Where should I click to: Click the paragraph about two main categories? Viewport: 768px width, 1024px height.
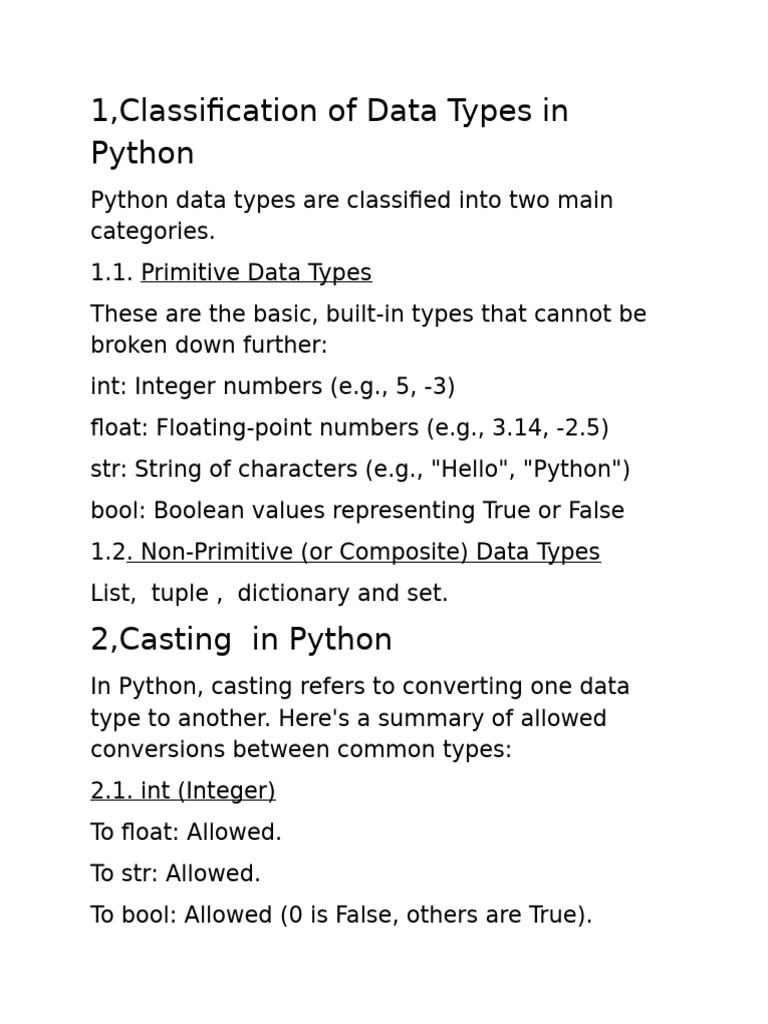[x=352, y=216]
